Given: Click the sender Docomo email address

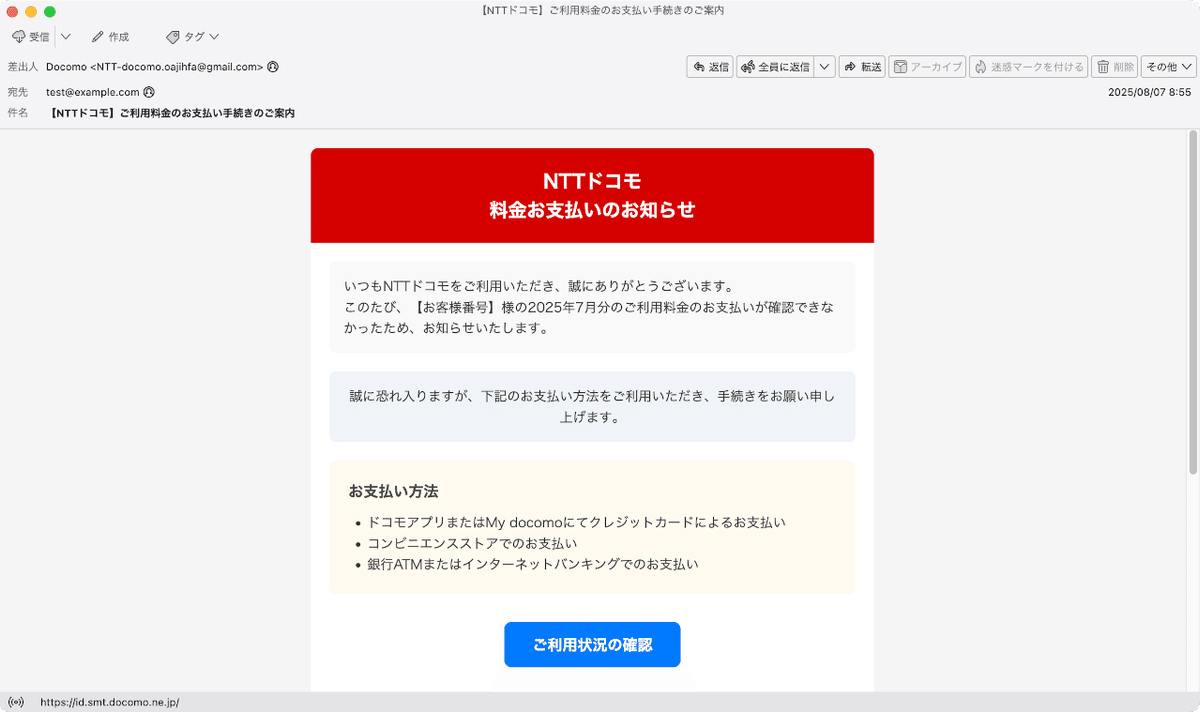Looking at the screenshot, I should [154, 67].
